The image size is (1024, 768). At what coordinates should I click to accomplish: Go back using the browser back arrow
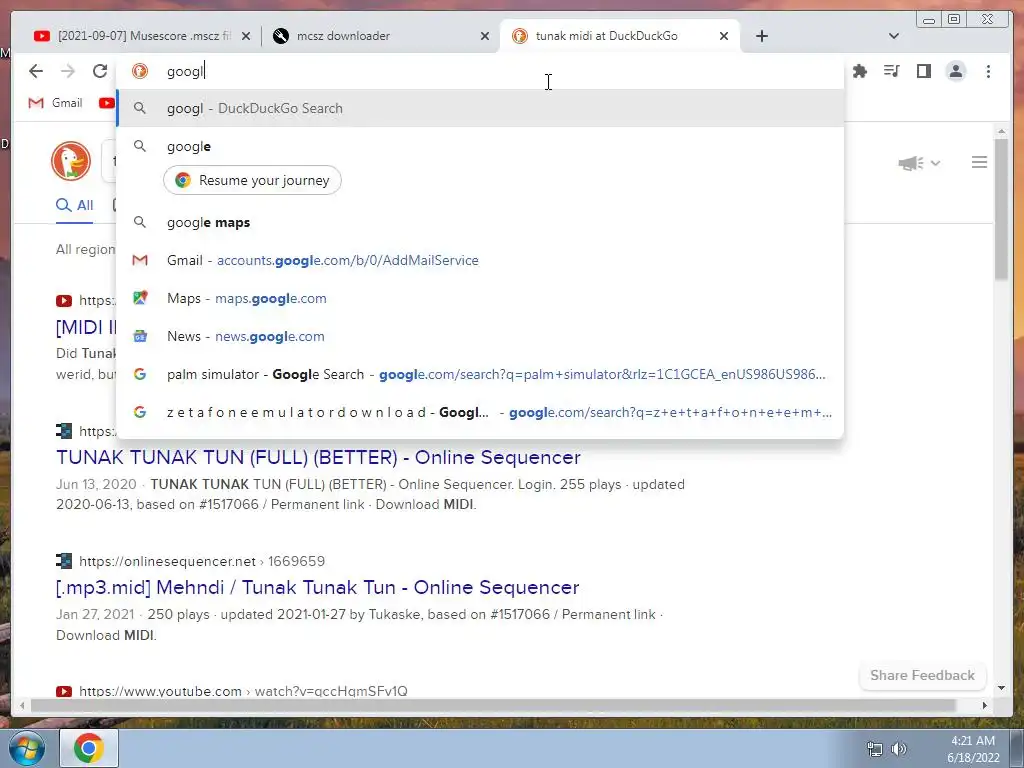36,71
